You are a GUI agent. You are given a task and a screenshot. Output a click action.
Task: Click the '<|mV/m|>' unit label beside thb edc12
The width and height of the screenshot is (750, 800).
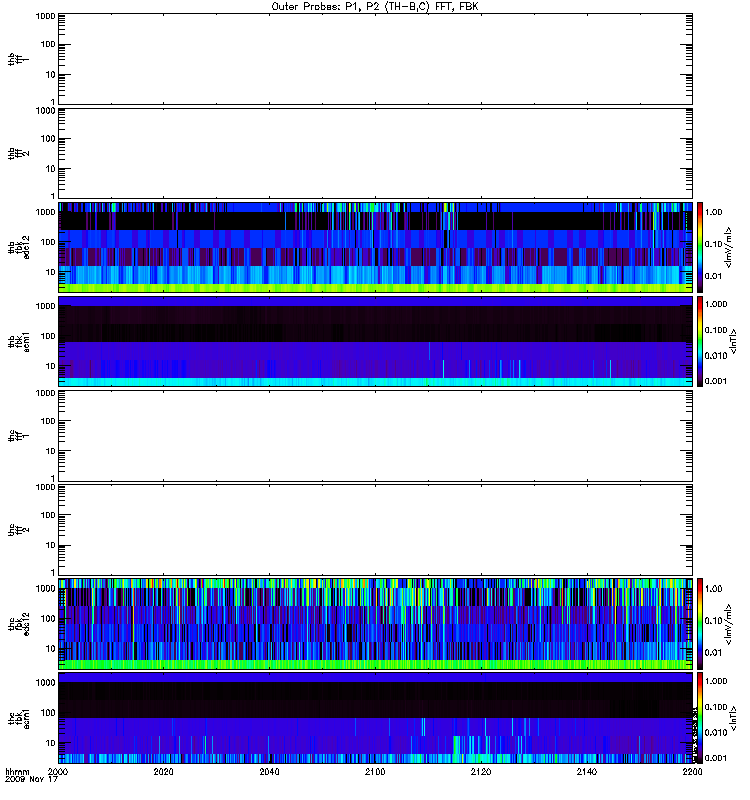[729, 247]
